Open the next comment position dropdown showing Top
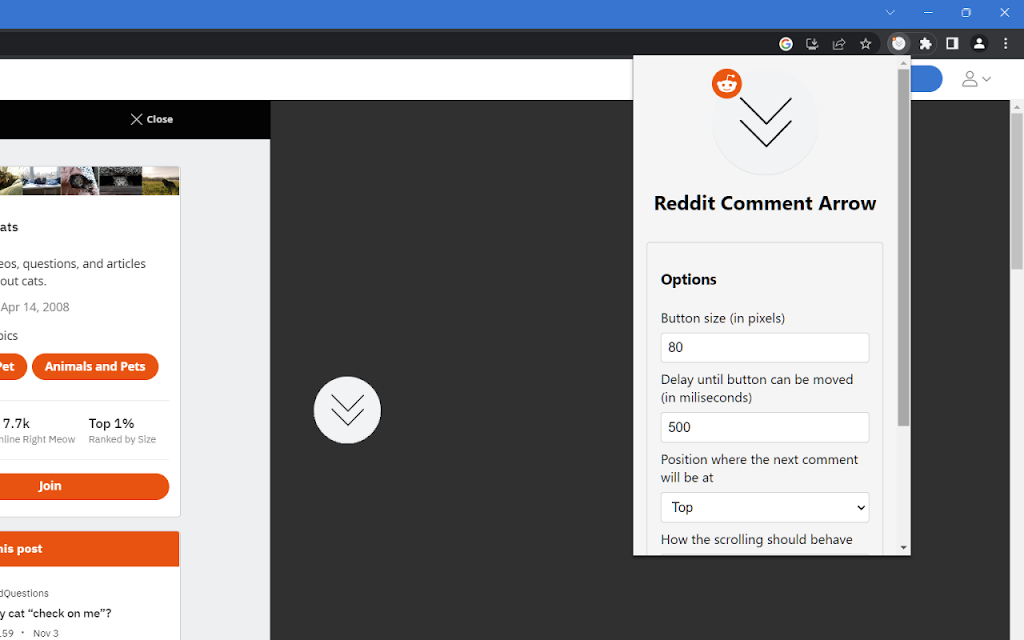 click(x=765, y=507)
